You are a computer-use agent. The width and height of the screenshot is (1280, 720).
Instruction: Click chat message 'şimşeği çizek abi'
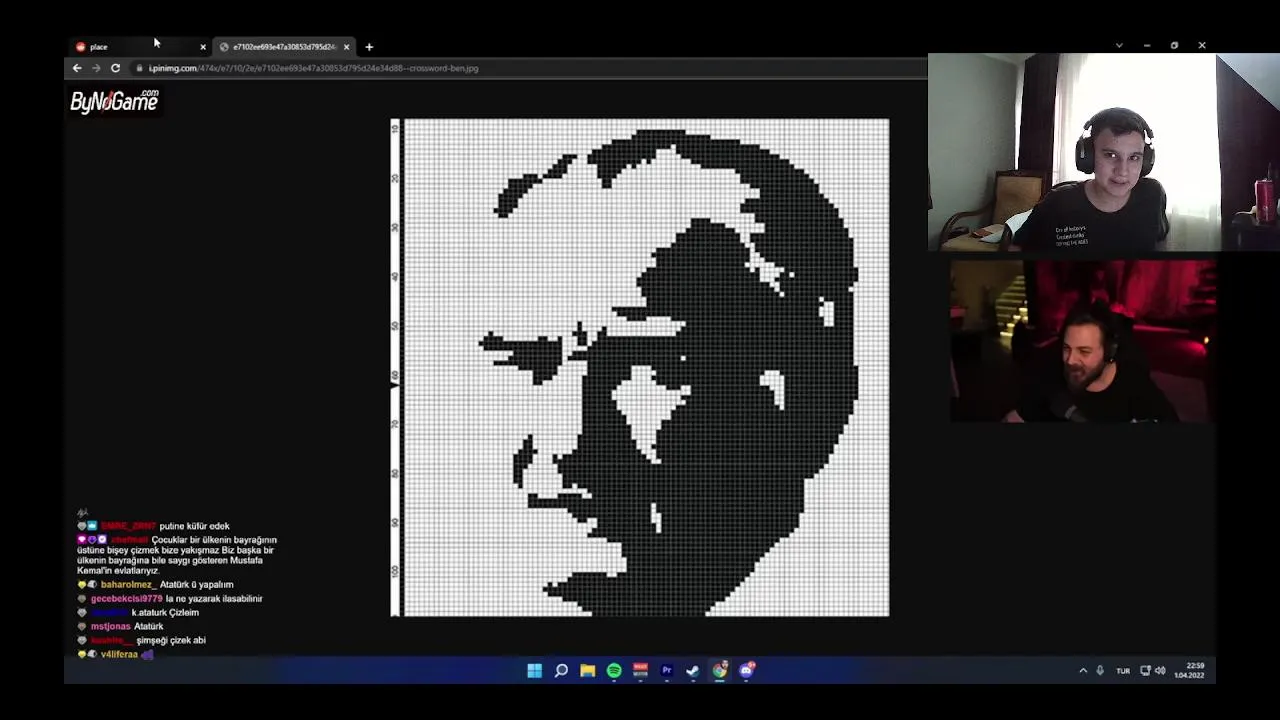(x=171, y=641)
